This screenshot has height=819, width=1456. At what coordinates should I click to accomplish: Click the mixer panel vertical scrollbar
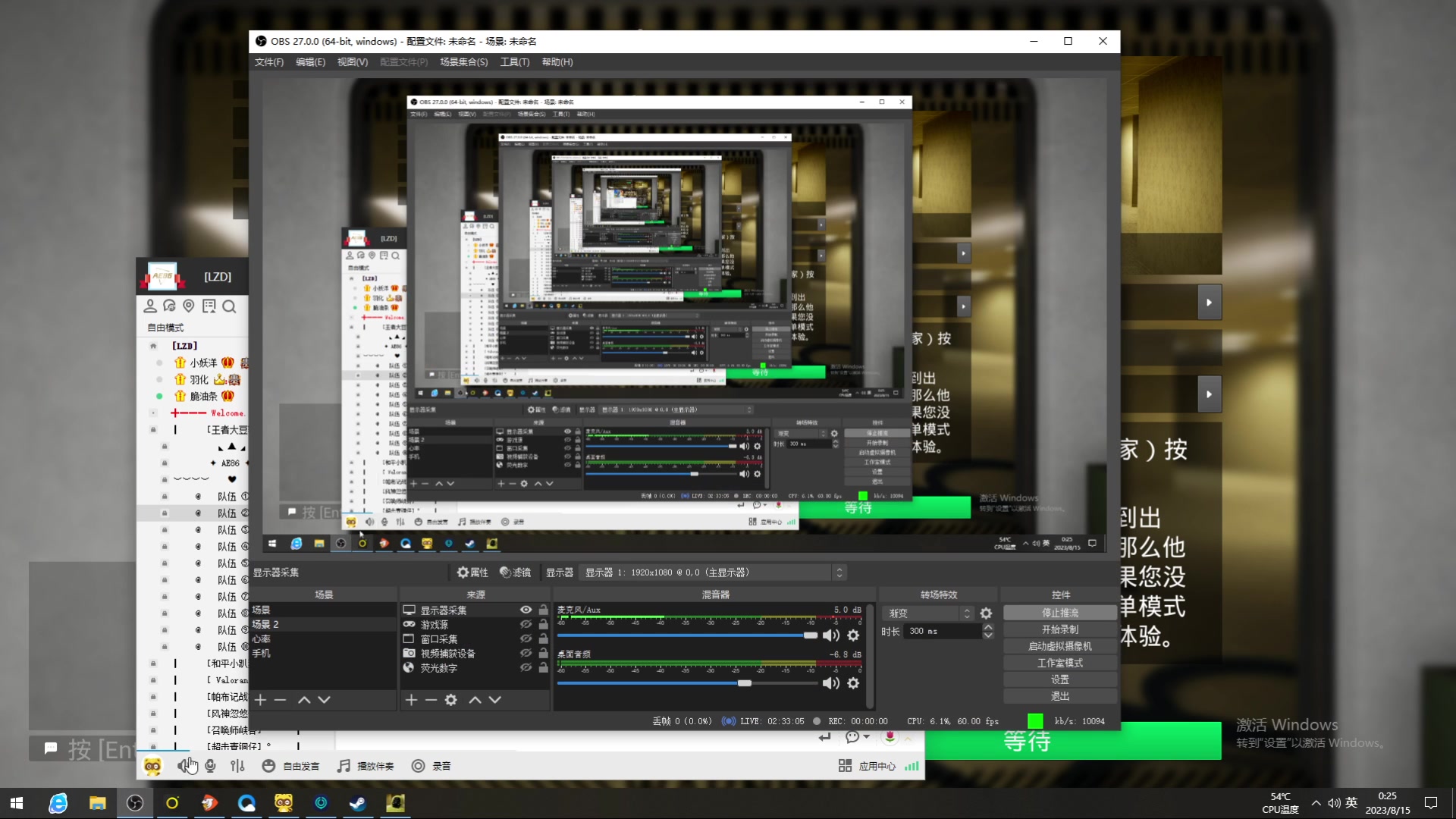pyautogui.click(x=870, y=657)
